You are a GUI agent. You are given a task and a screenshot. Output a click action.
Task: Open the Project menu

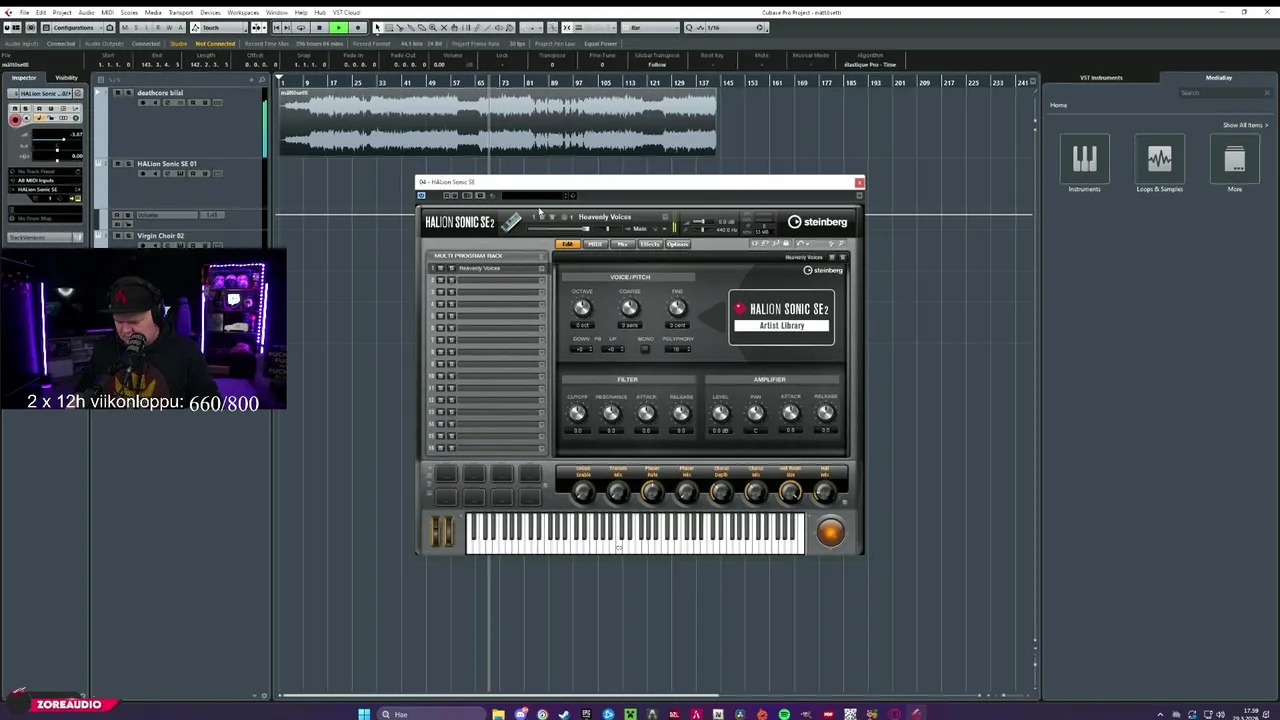point(62,12)
